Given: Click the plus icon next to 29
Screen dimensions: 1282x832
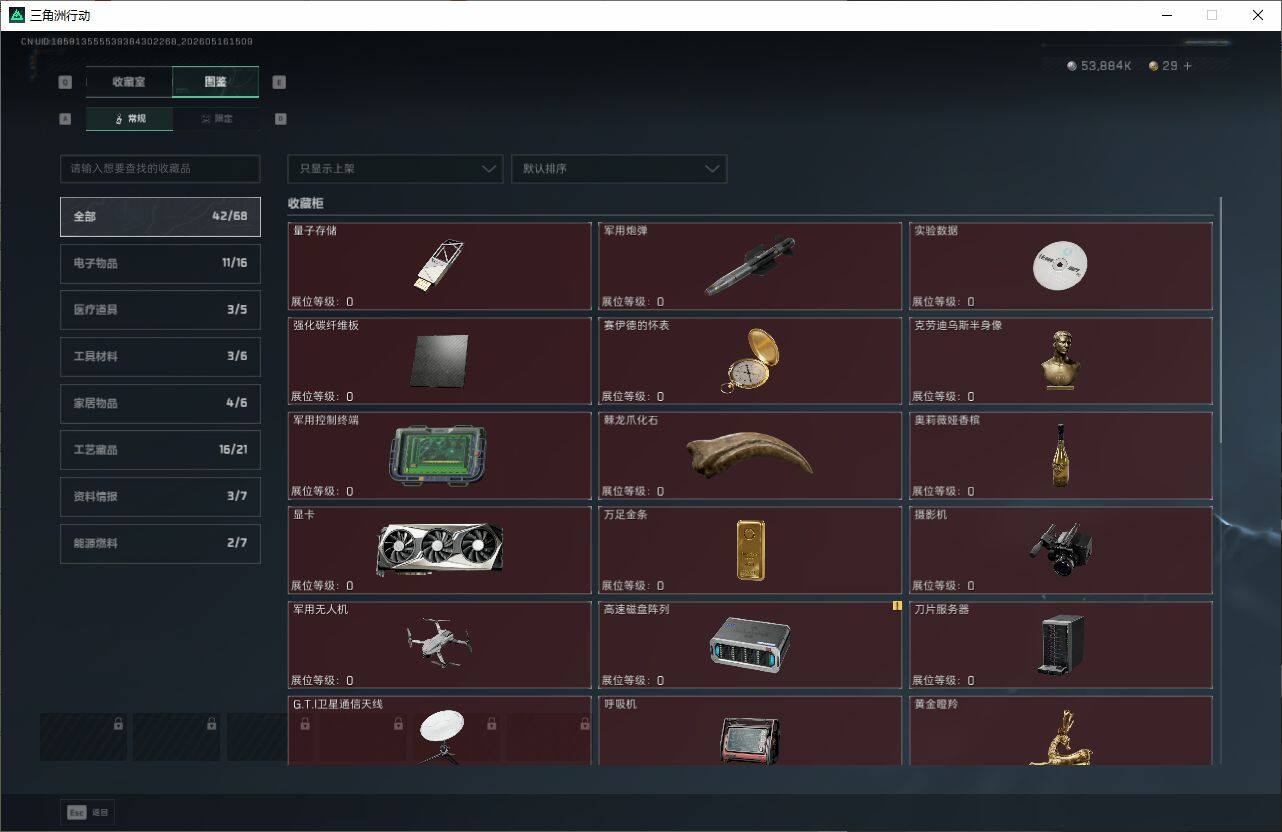Looking at the screenshot, I should point(1188,66).
